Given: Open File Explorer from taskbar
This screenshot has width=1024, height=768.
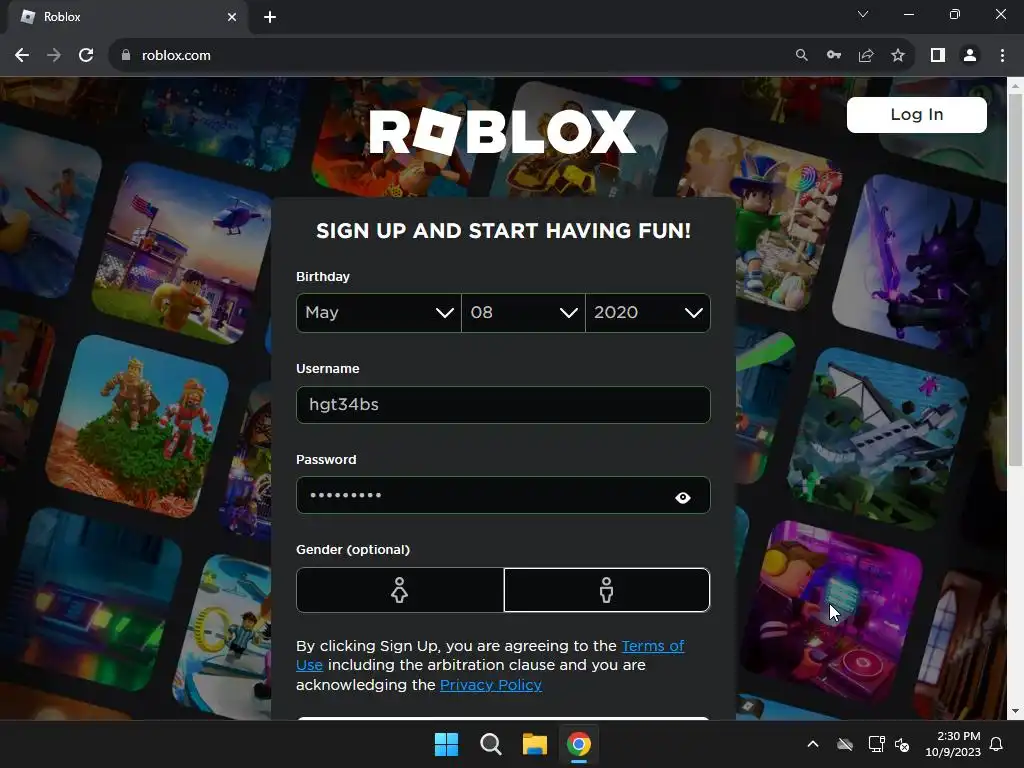Looking at the screenshot, I should click(x=534, y=744).
